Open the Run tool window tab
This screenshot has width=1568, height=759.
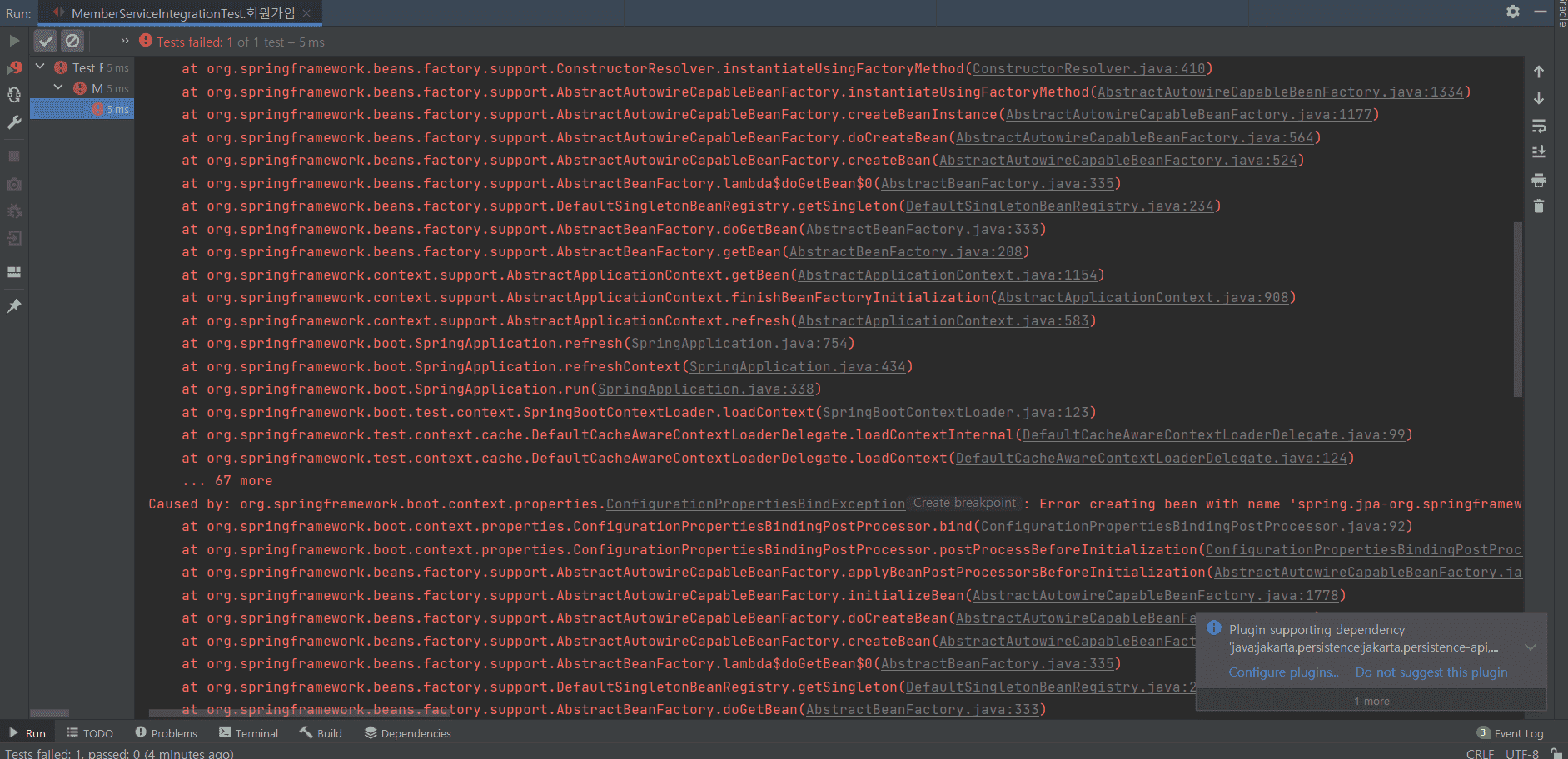(x=27, y=733)
